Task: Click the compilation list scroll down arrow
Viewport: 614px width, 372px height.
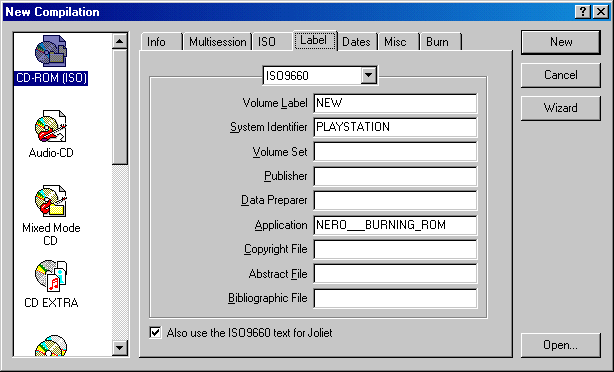Action: pyautogui.click(x=120, y=347)
